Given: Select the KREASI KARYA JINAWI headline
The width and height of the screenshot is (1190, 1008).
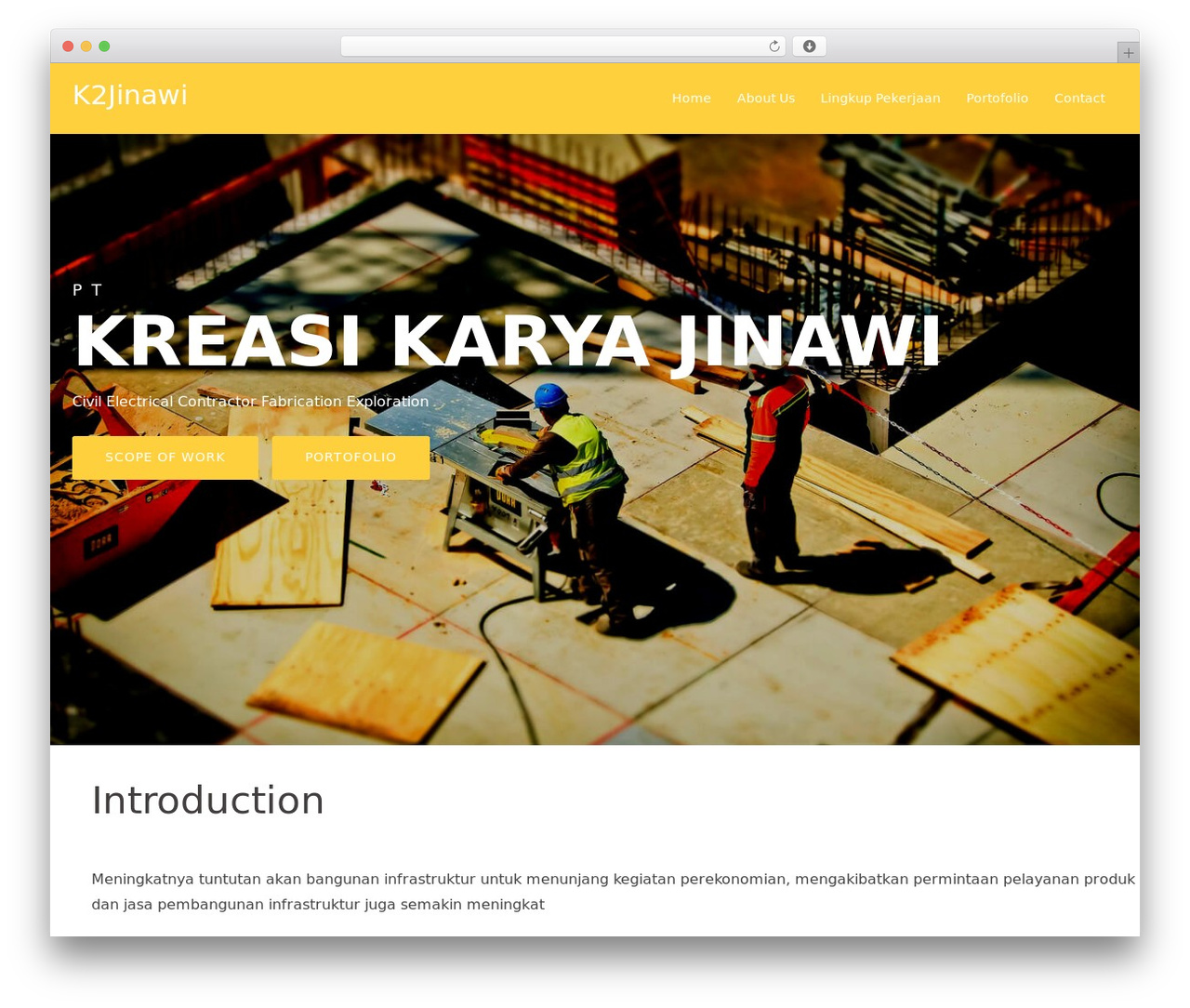Looking at the screenshot, I should (508, 342).
